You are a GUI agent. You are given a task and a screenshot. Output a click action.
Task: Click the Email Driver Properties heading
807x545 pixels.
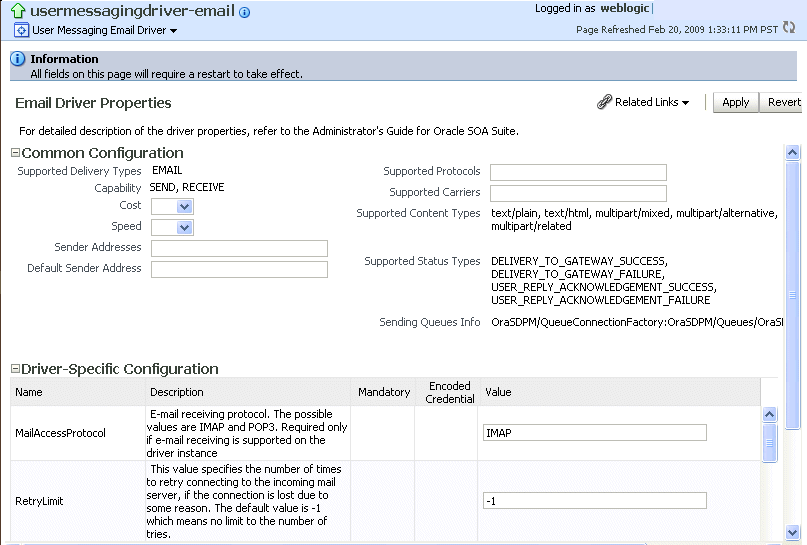click(93, 103)
